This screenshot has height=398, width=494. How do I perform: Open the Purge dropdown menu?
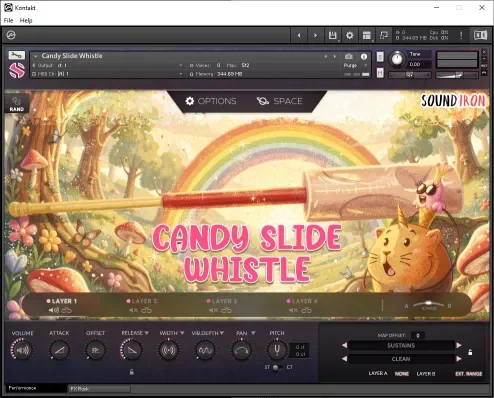356,65
